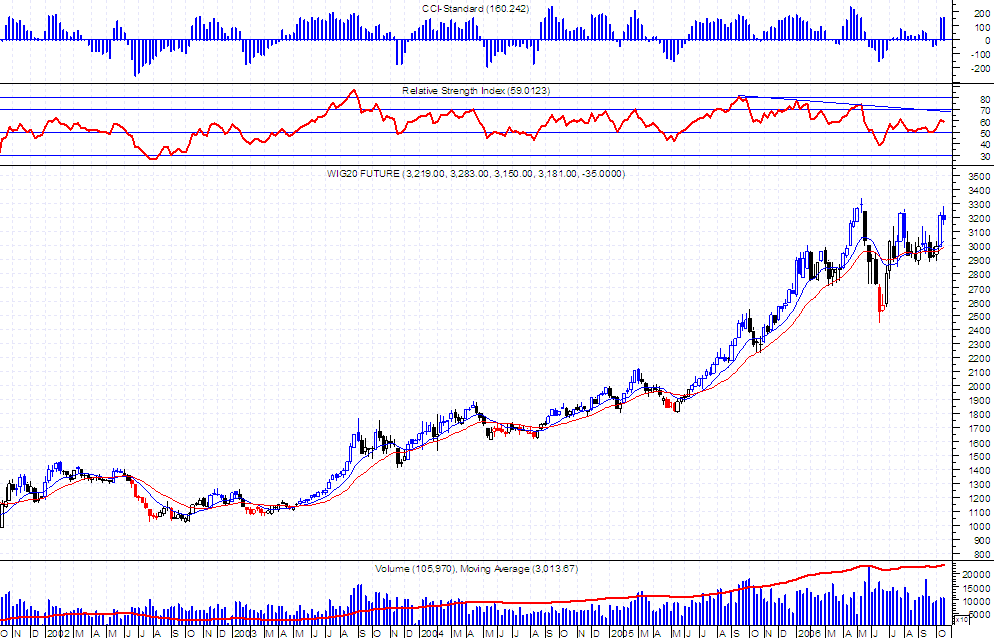Click the 2300 price axis label

point(981,344)
